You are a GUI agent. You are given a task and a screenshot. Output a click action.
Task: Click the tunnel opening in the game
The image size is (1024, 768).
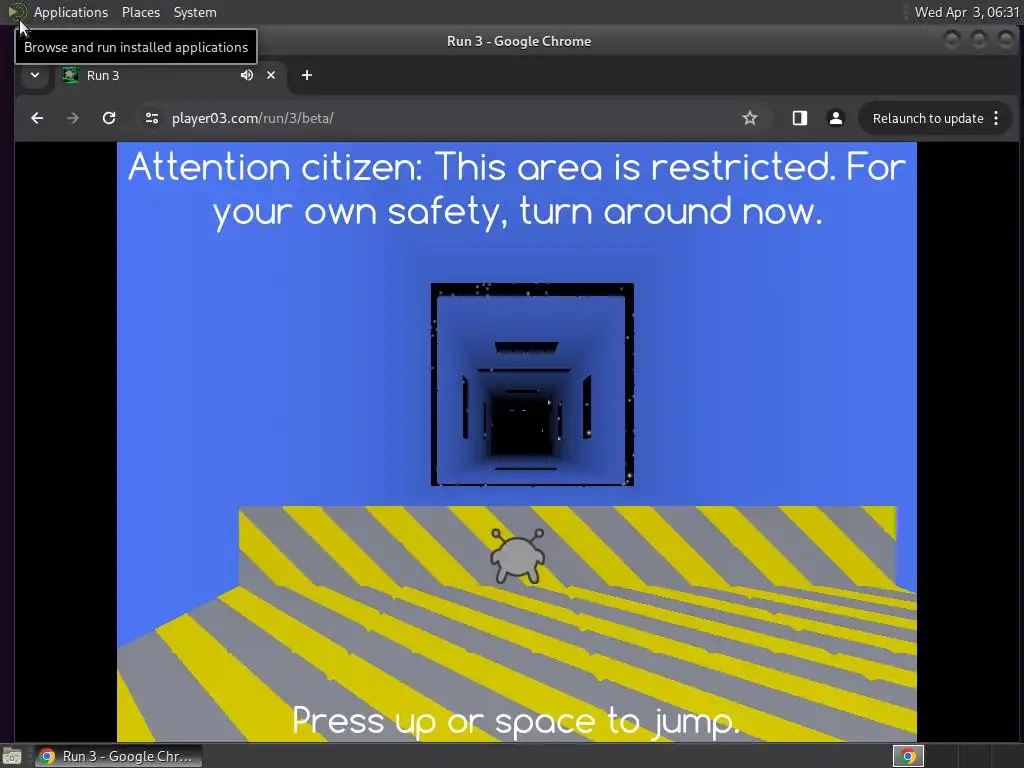[532, 384]
